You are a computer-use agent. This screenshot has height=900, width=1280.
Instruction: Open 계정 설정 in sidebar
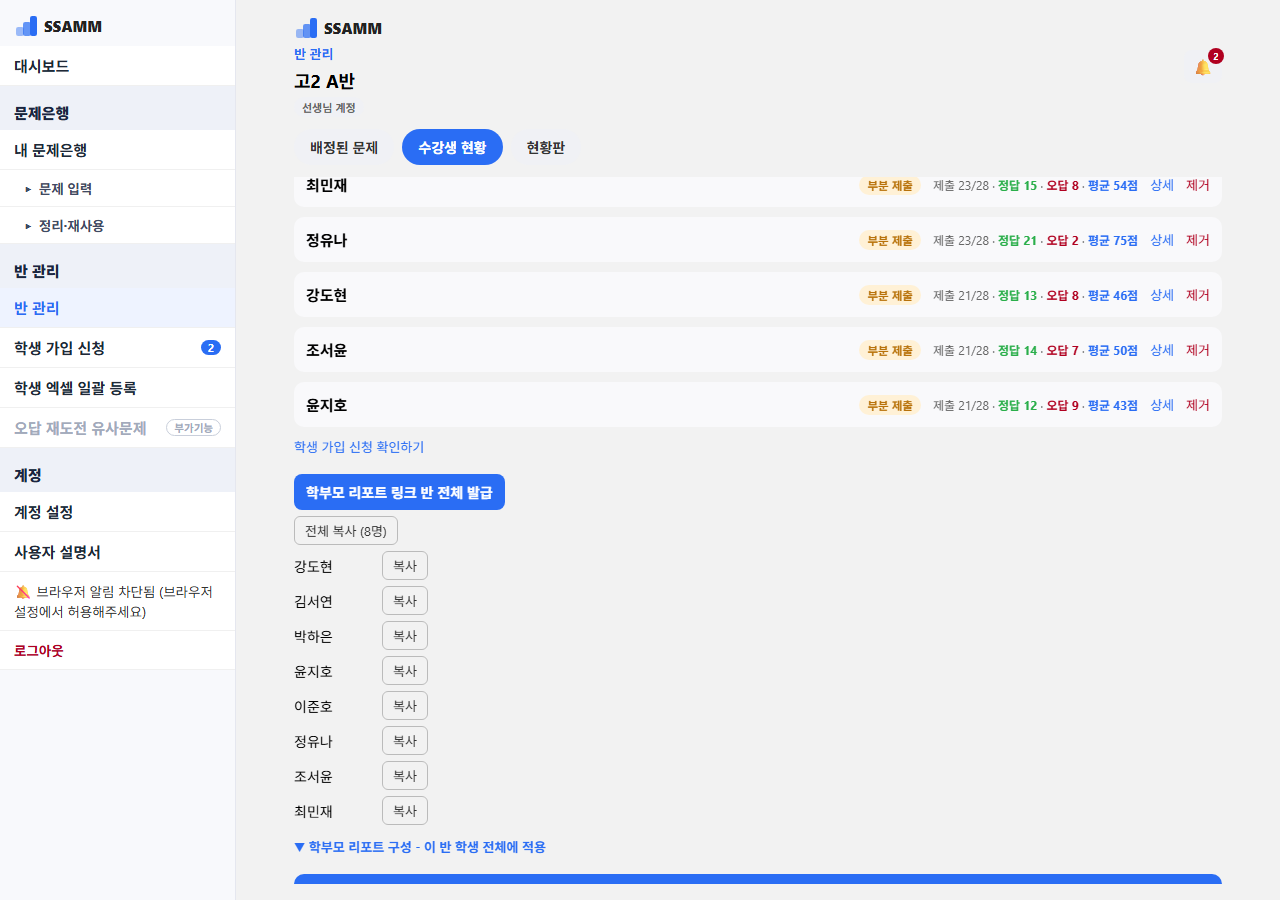(x=117, y=512)
